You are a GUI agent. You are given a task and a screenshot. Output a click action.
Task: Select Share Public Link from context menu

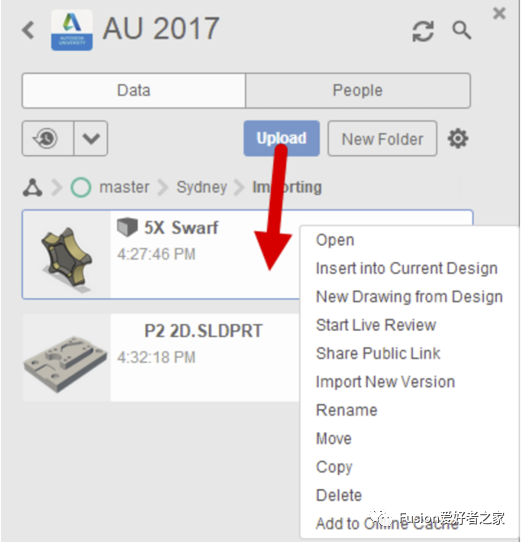(x=378, y=353)
